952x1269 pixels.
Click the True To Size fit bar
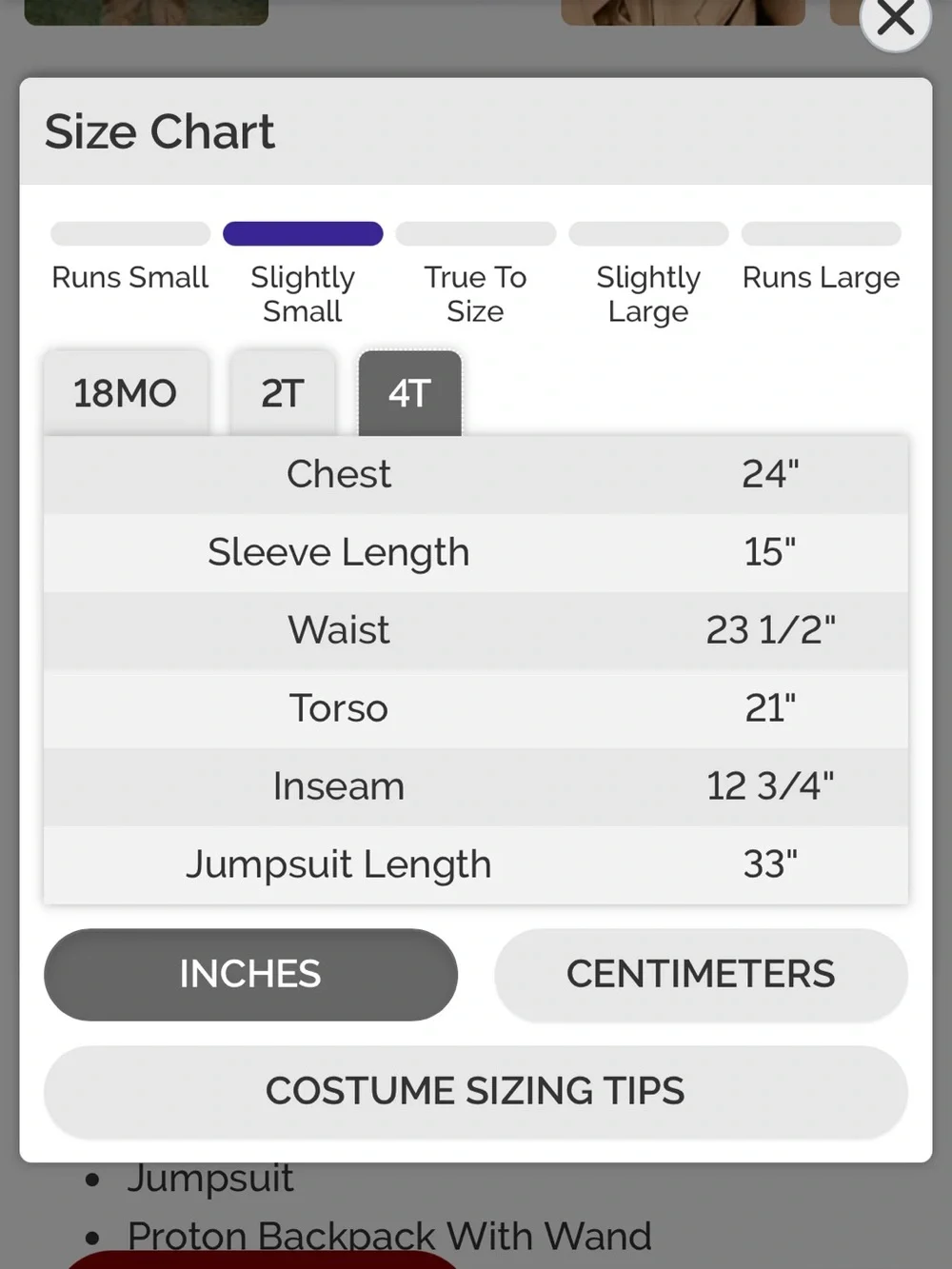[x=476, y=233]
